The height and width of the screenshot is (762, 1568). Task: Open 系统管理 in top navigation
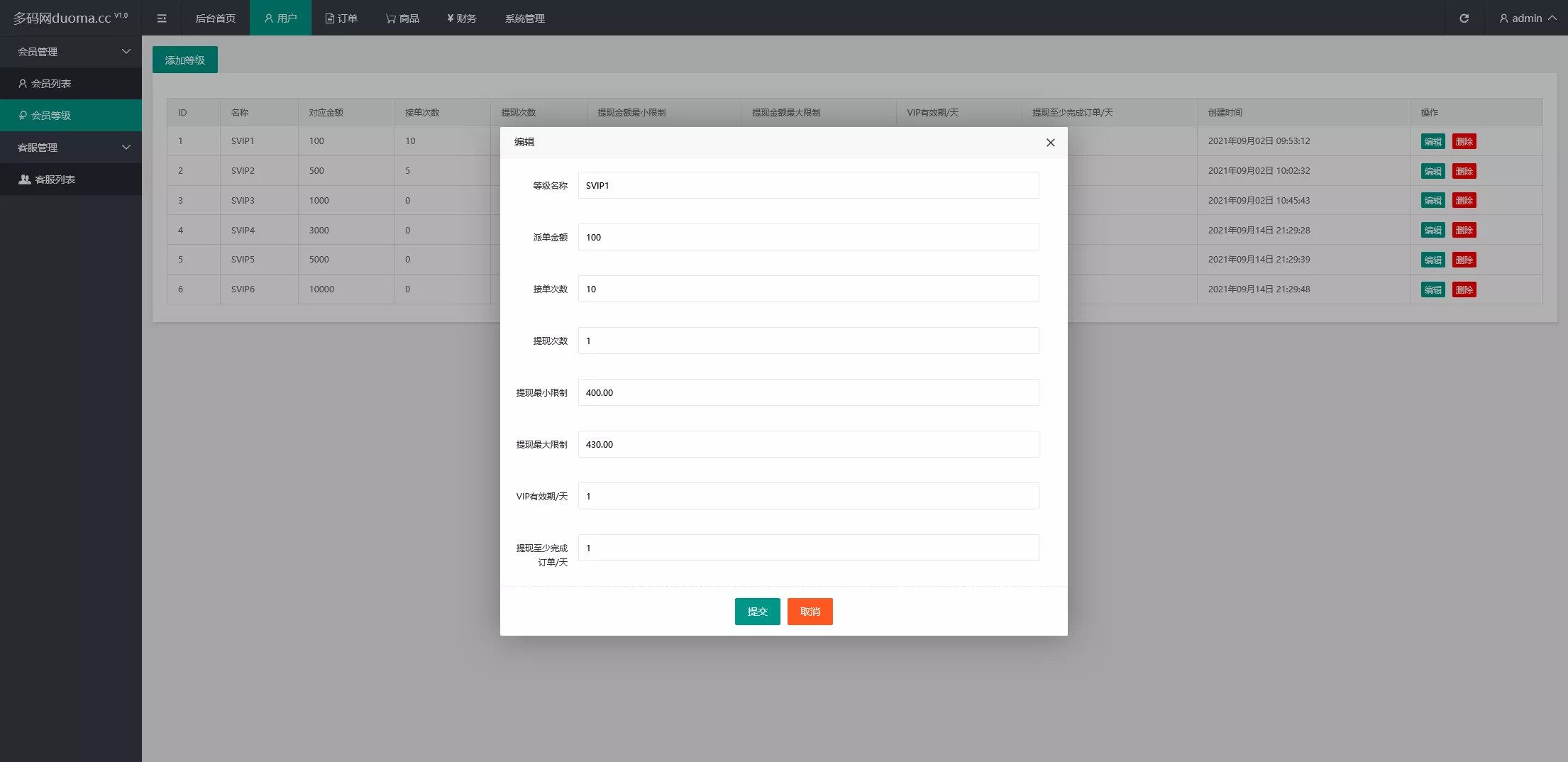[x=524, y=18]
